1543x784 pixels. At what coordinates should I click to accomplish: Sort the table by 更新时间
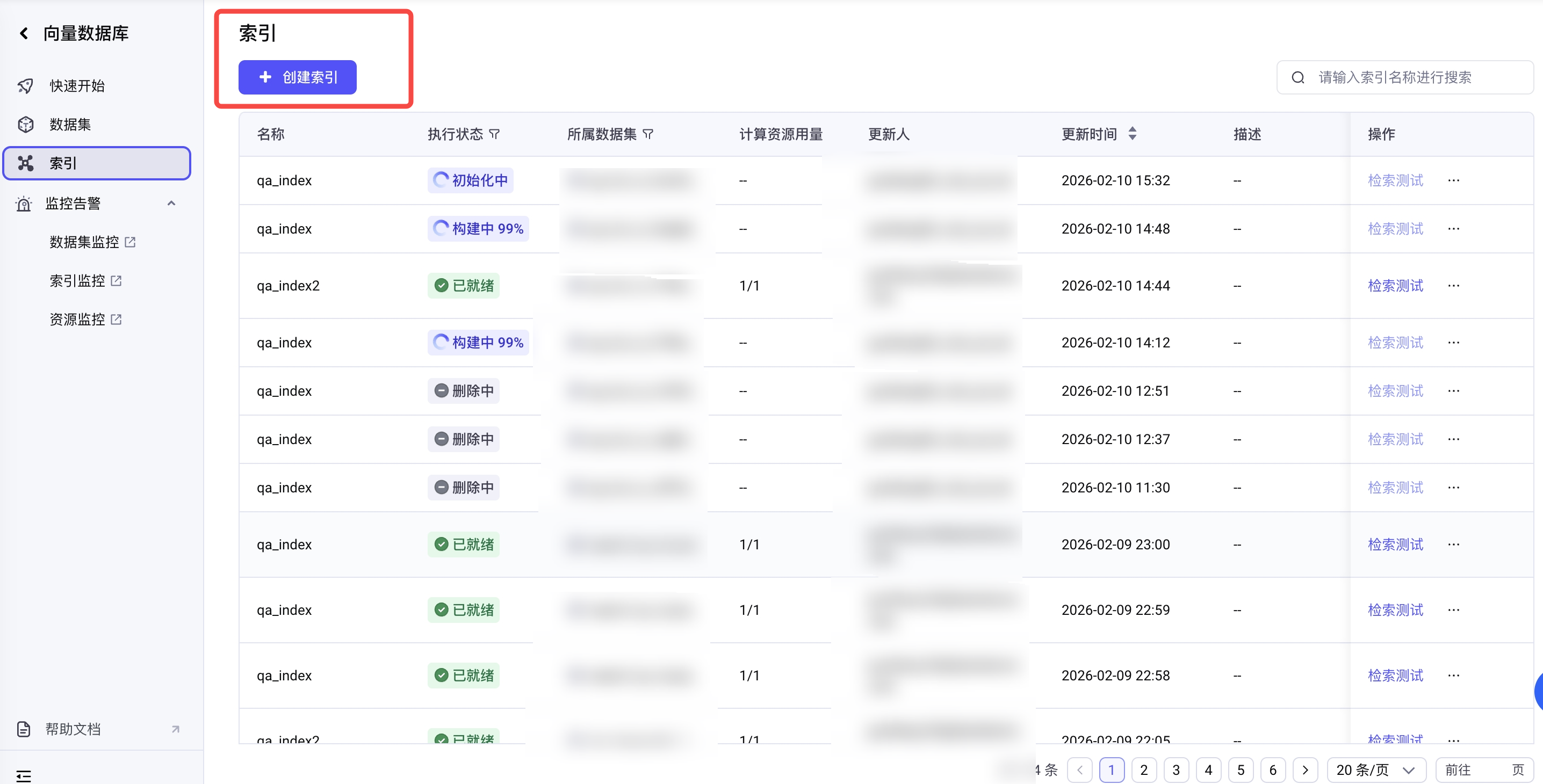pos(1131,134)
